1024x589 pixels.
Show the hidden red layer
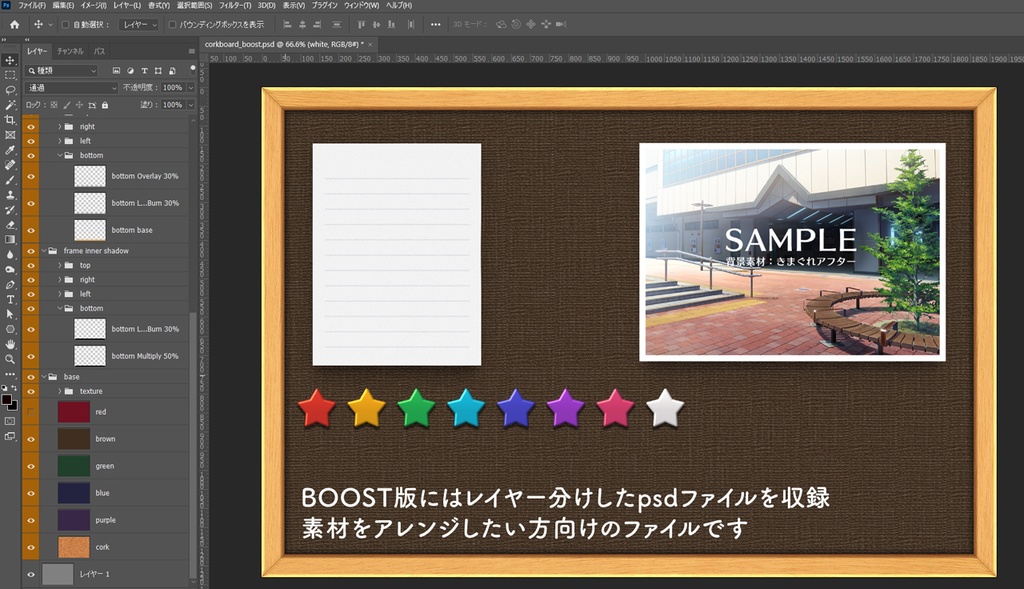pyautogui.click(x=31, y=412)
